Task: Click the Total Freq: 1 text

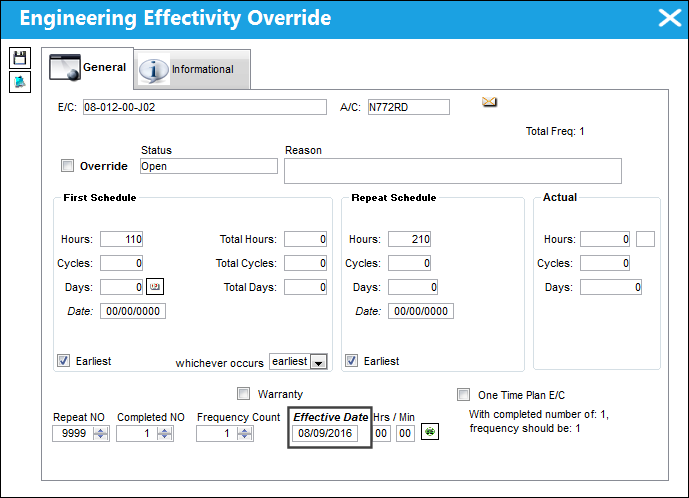Action: [555, 131]
